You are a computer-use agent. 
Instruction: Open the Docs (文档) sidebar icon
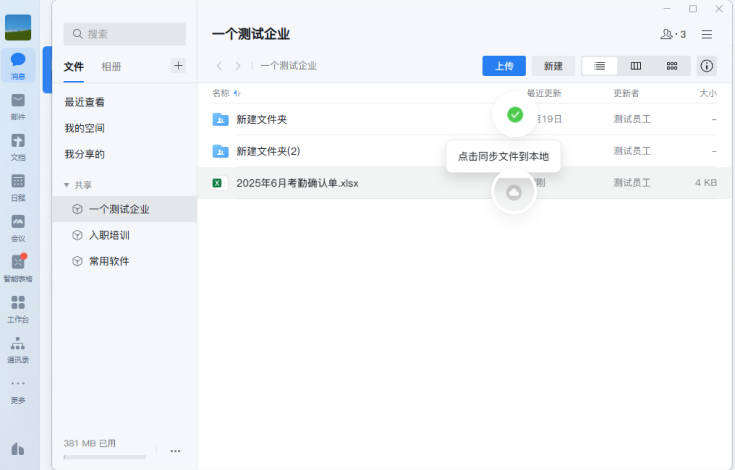18,147
